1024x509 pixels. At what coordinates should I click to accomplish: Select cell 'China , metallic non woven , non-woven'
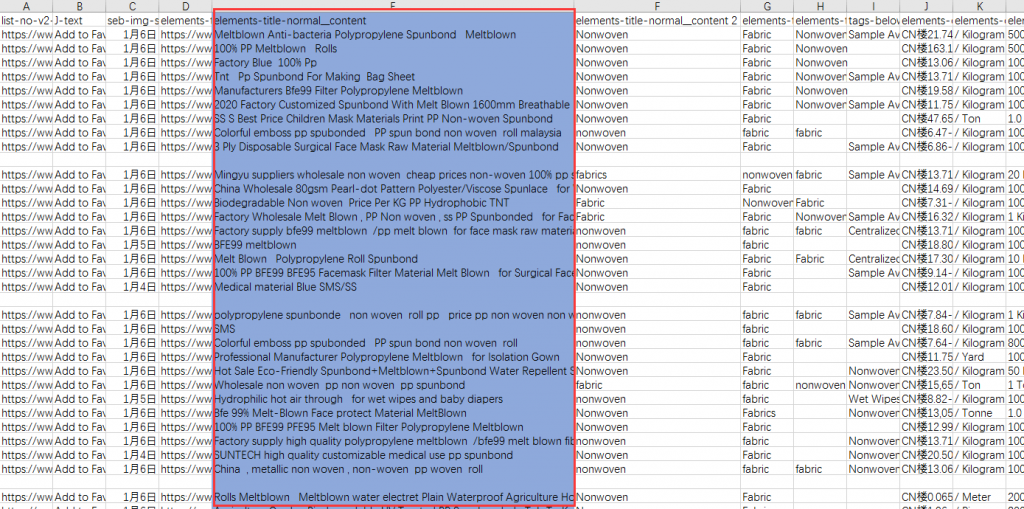pyautogui.click(x=394, y=470)
